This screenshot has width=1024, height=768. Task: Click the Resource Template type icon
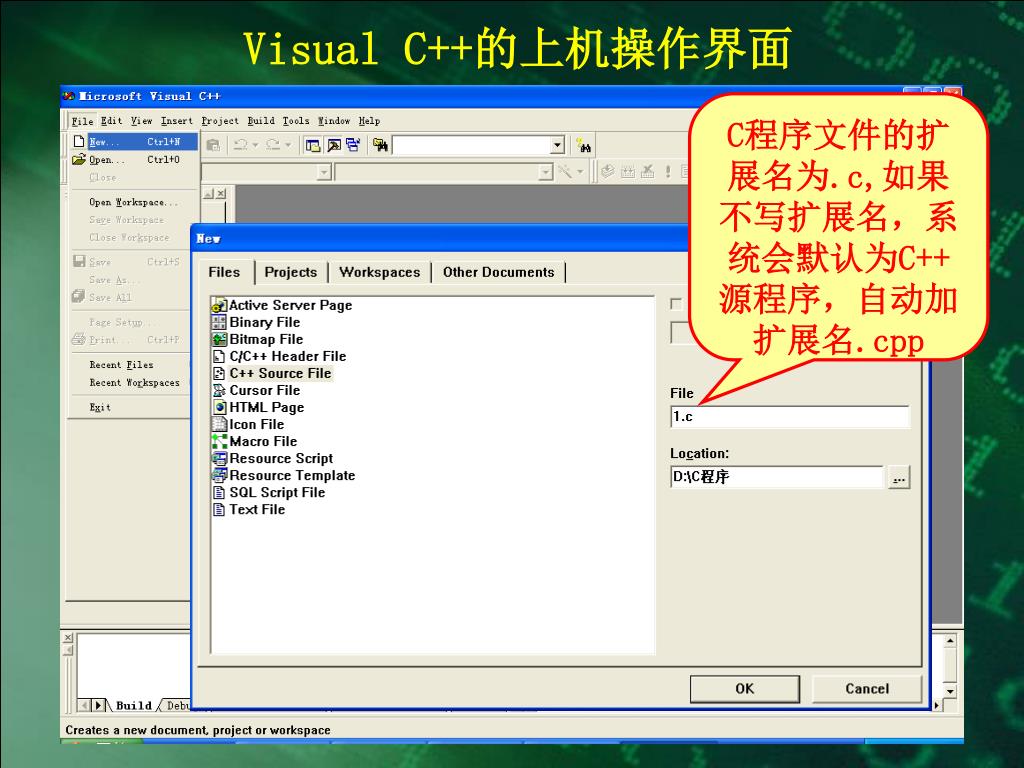[219, 475]
